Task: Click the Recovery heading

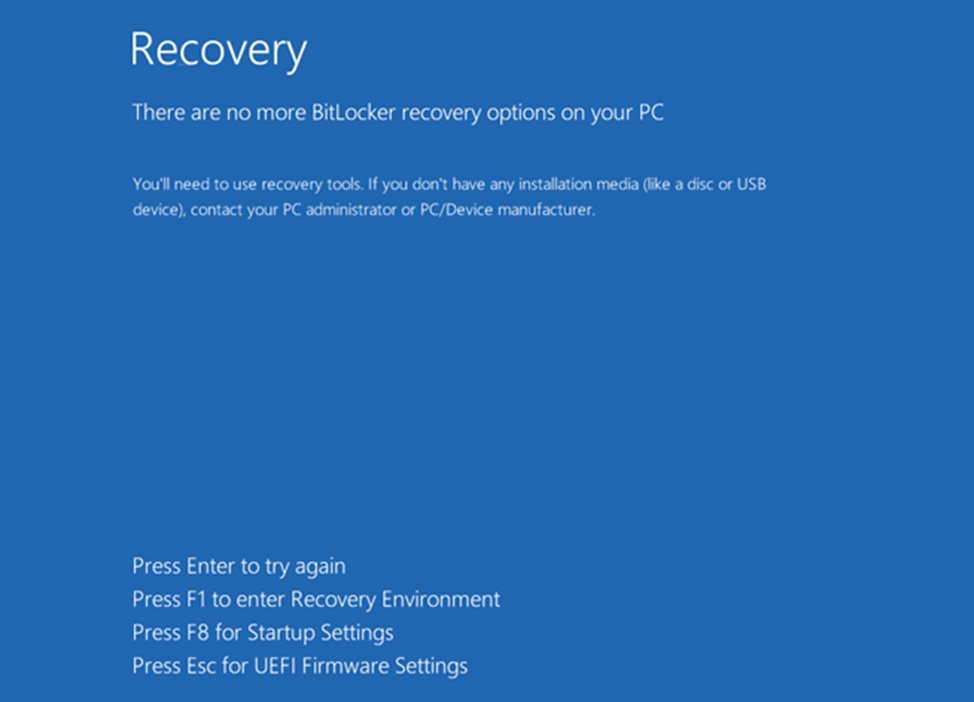Action: [218, 50]
